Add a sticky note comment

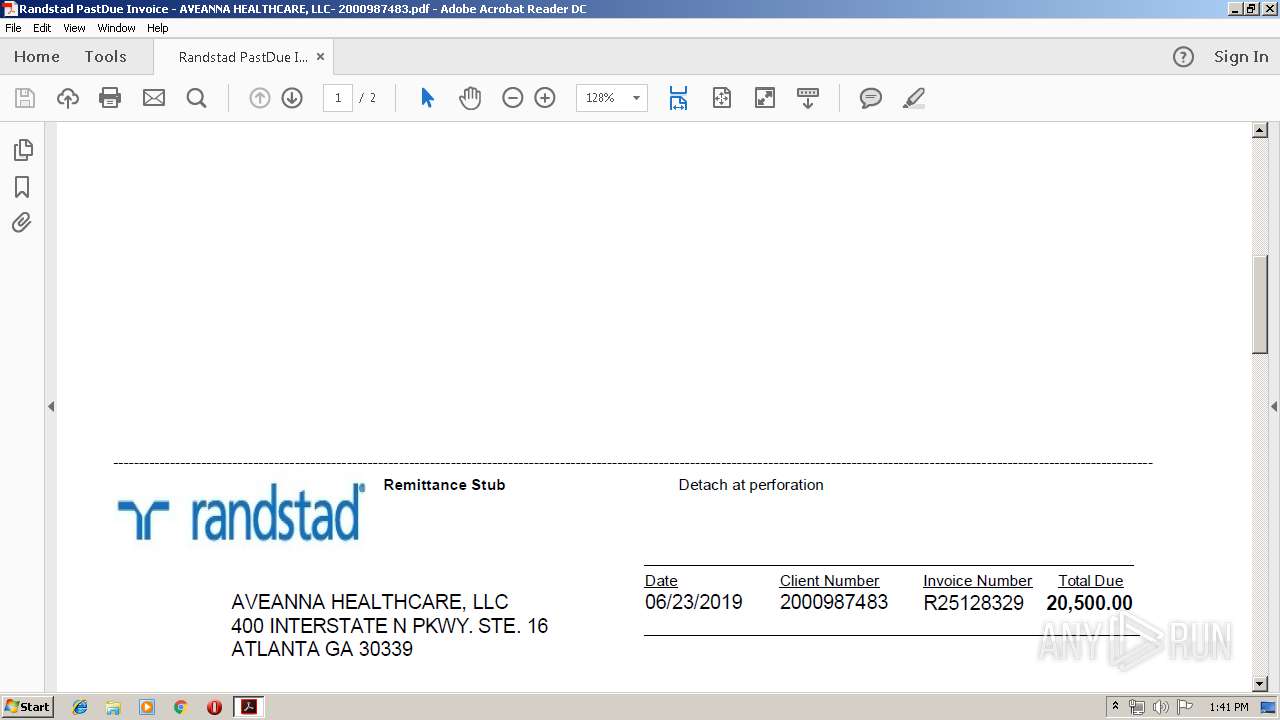coord(871,98)
